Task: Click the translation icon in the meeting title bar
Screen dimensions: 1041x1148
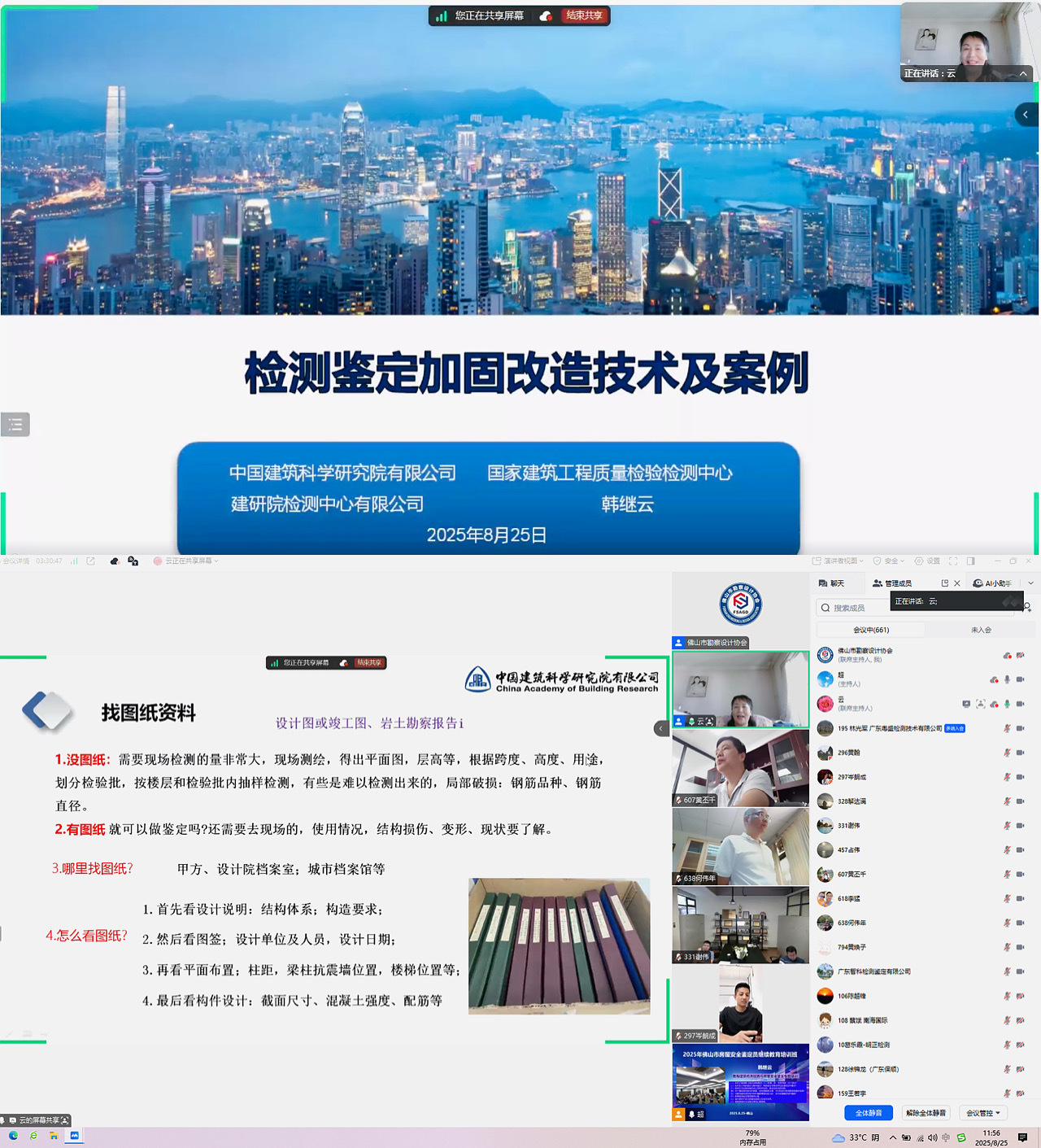Action: 133,561
